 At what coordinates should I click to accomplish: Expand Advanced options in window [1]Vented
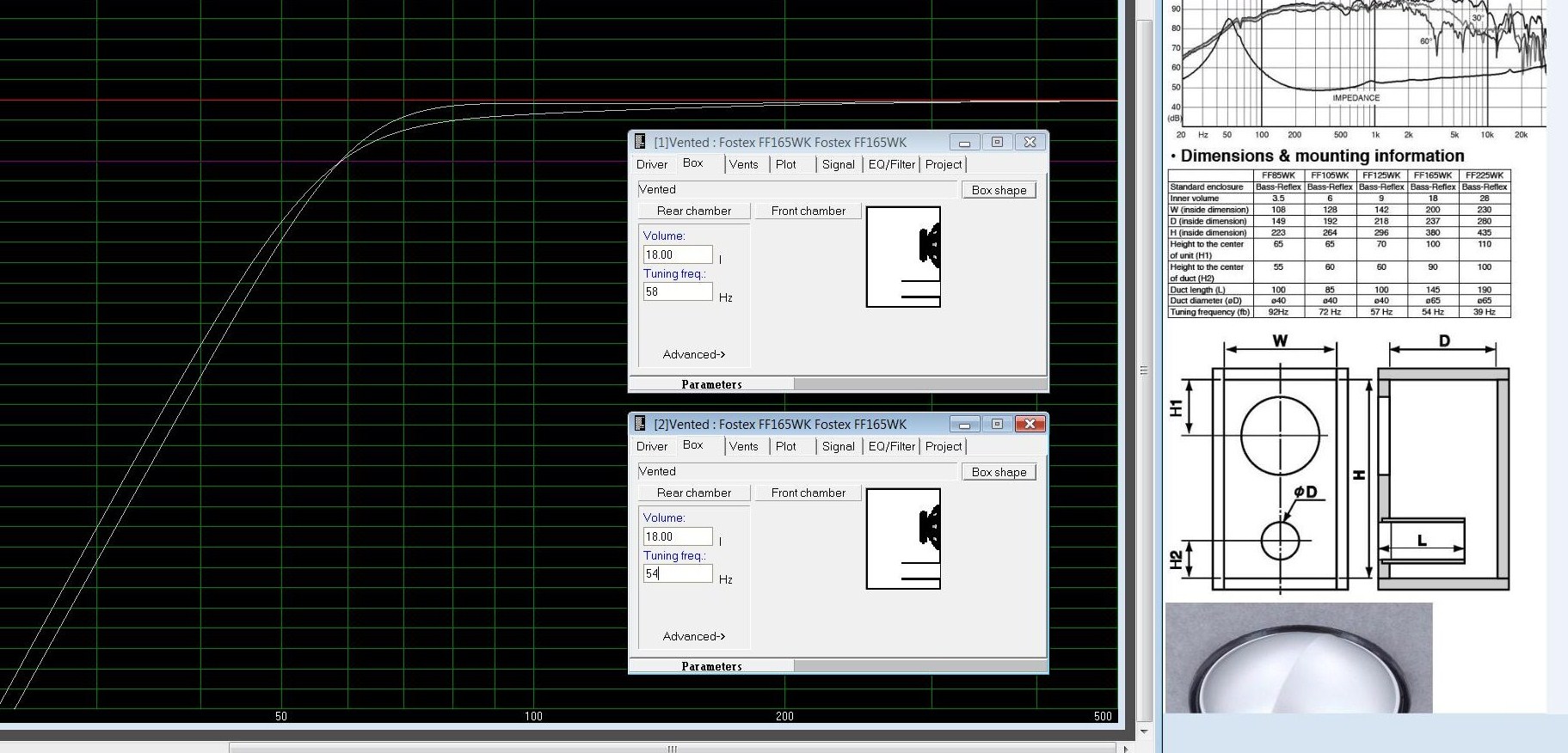pyautogui.click(x=694, y=354)
